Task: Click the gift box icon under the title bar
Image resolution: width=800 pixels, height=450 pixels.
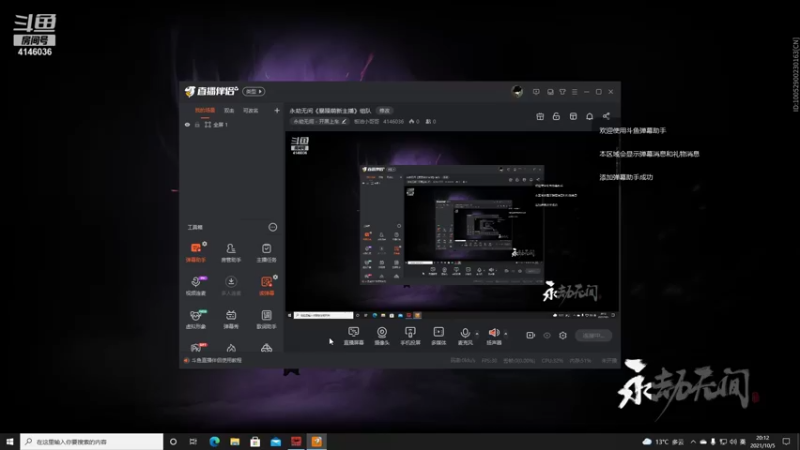Action: [x=540, y=116]
